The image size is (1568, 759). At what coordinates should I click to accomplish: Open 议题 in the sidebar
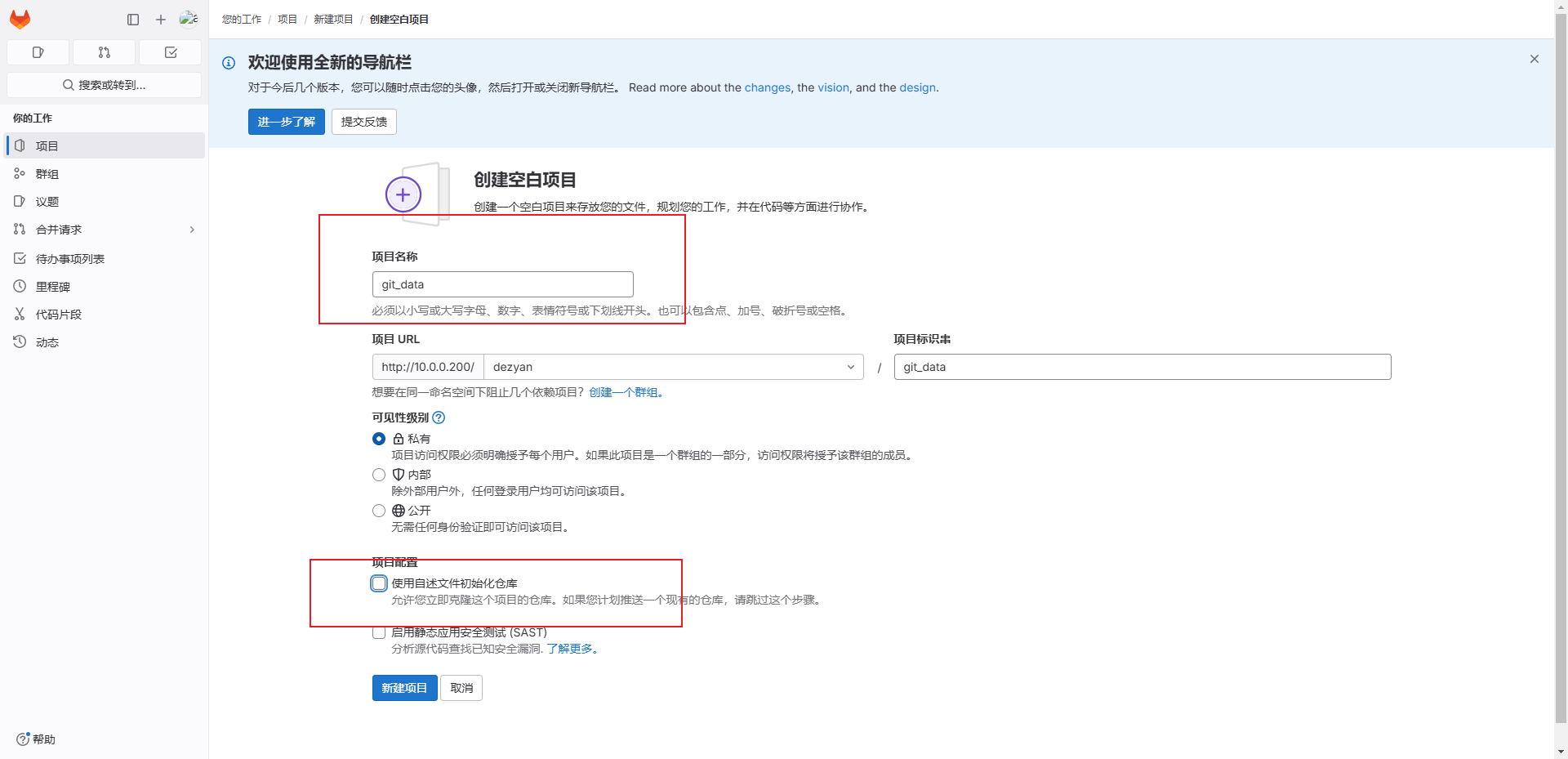[x=105, y=201]
